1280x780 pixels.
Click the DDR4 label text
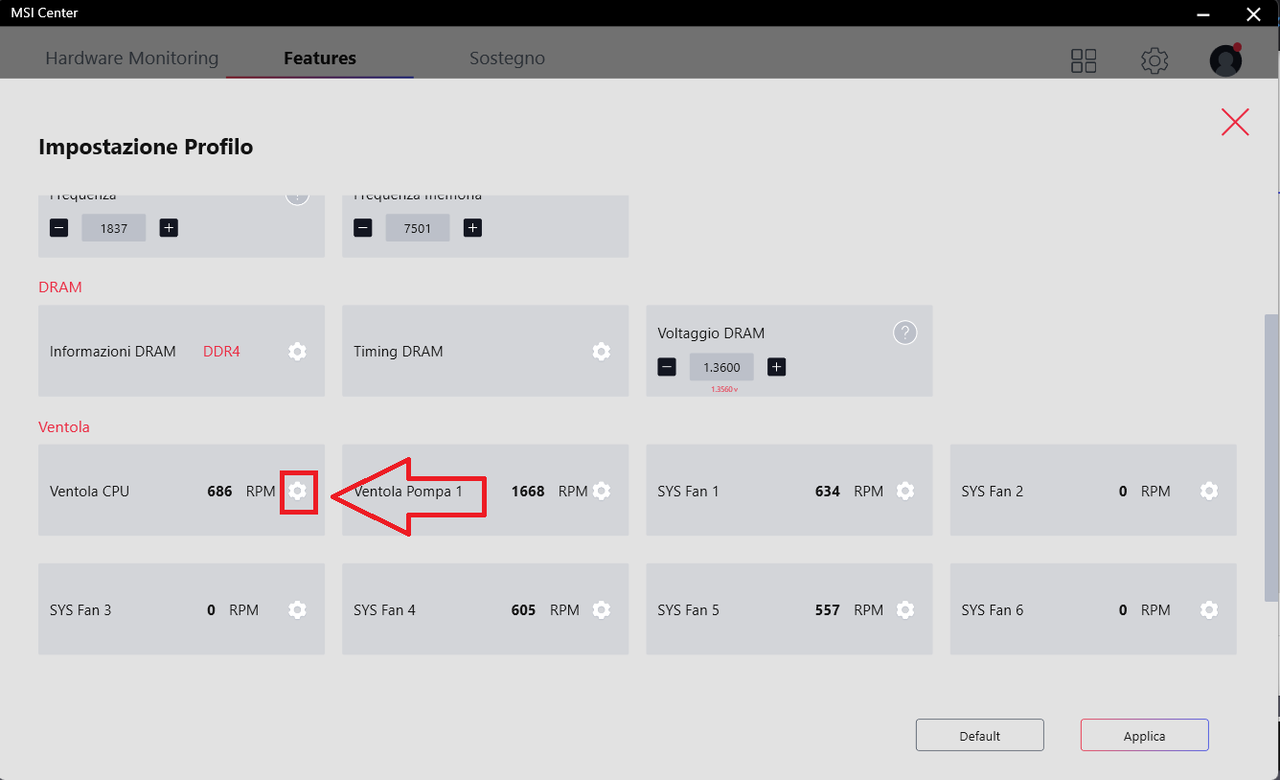pyautogui.click(x=222, y=352)
